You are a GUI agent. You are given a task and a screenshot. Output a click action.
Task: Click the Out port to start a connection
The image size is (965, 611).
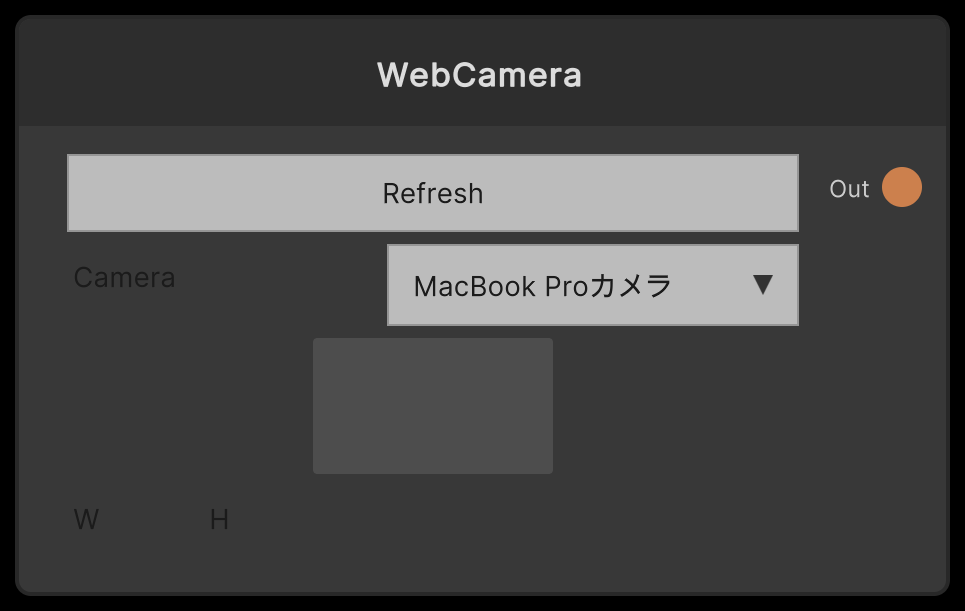click(902, 187)
